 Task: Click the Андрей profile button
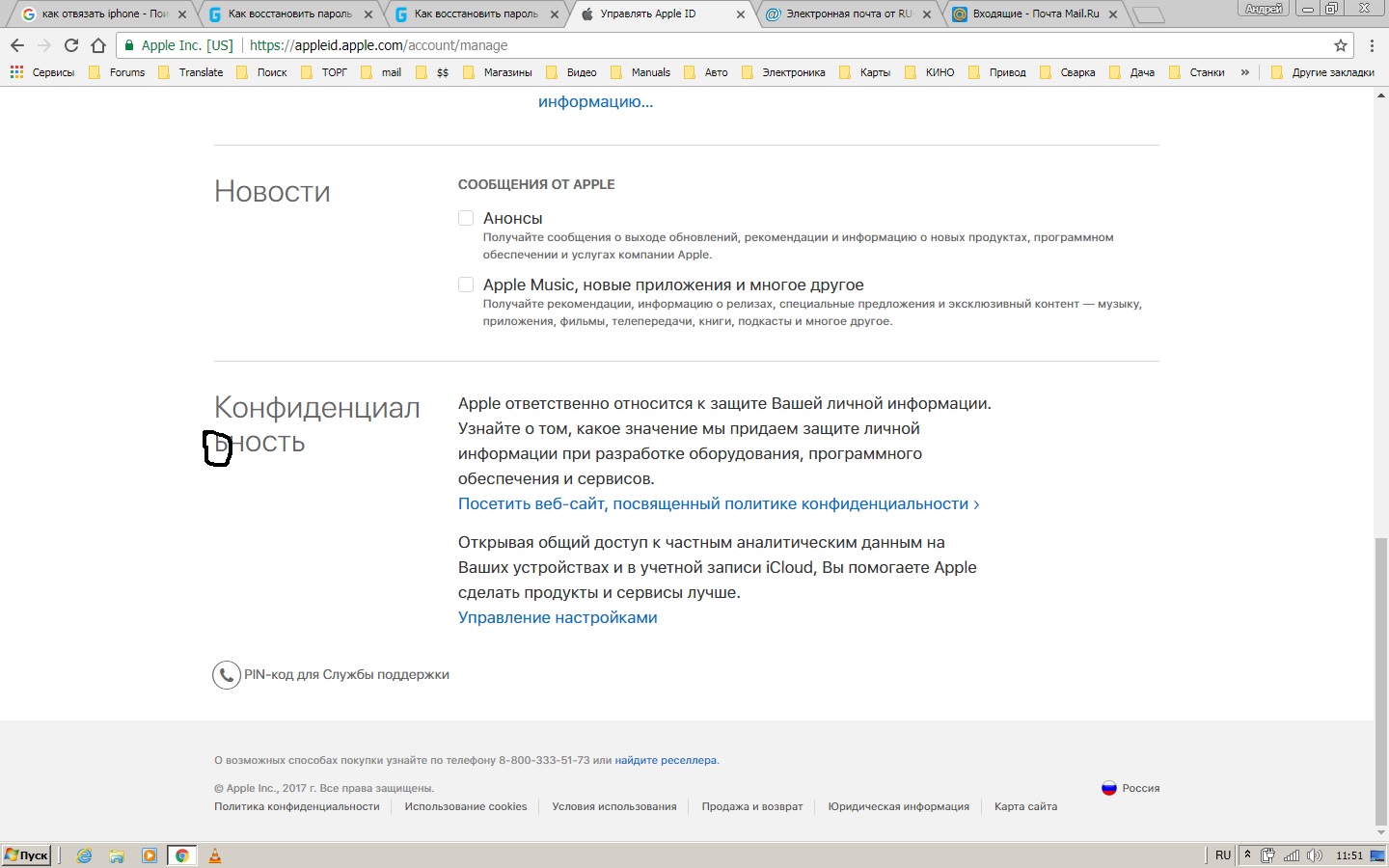click(x=1264, y=9)
